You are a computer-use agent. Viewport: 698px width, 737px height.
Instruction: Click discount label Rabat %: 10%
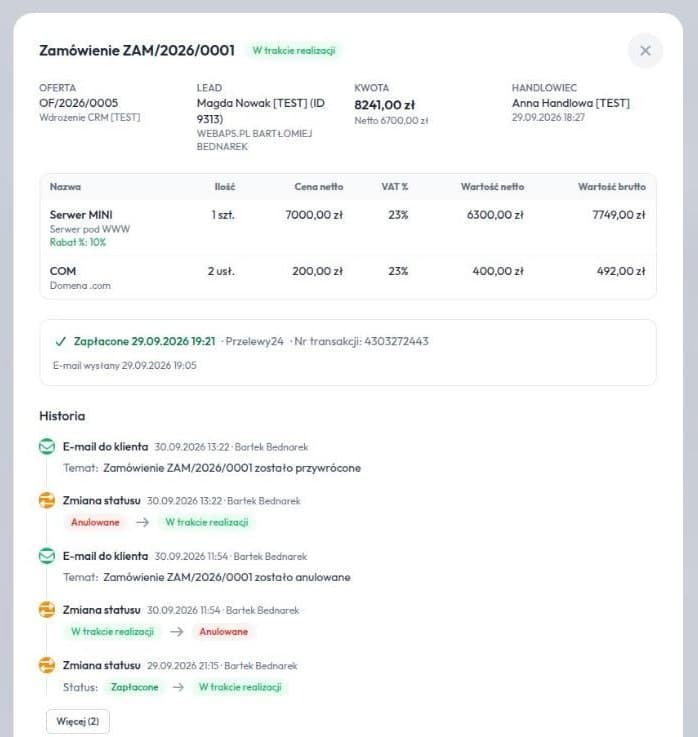point(78,243)
